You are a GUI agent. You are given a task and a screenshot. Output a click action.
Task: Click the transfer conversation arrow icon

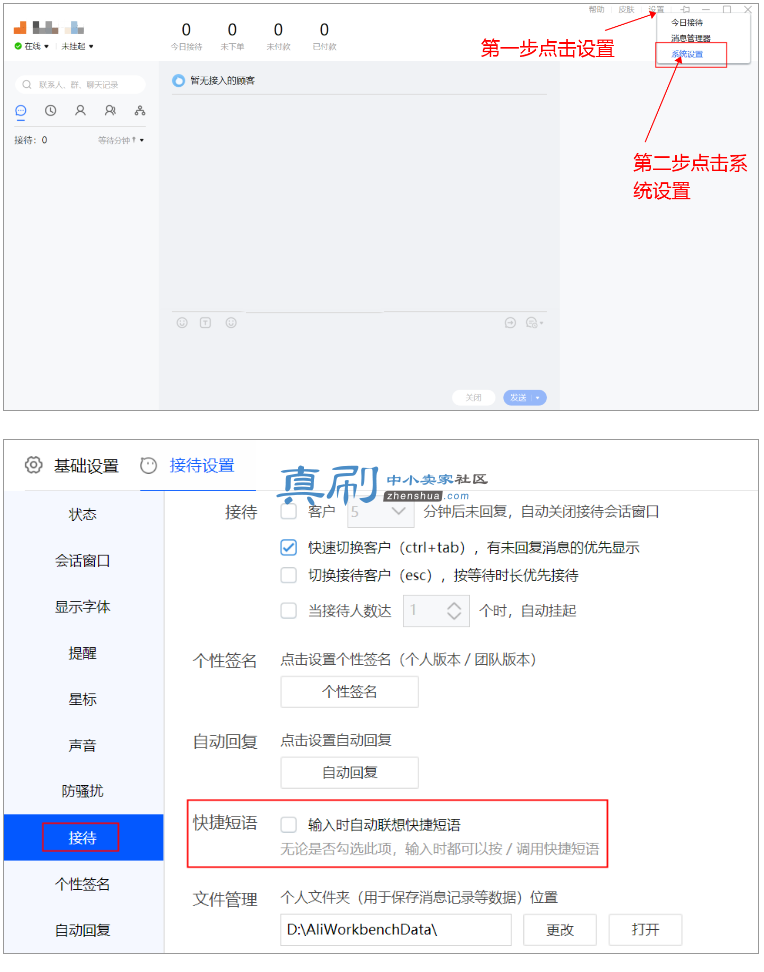point(510,323)
